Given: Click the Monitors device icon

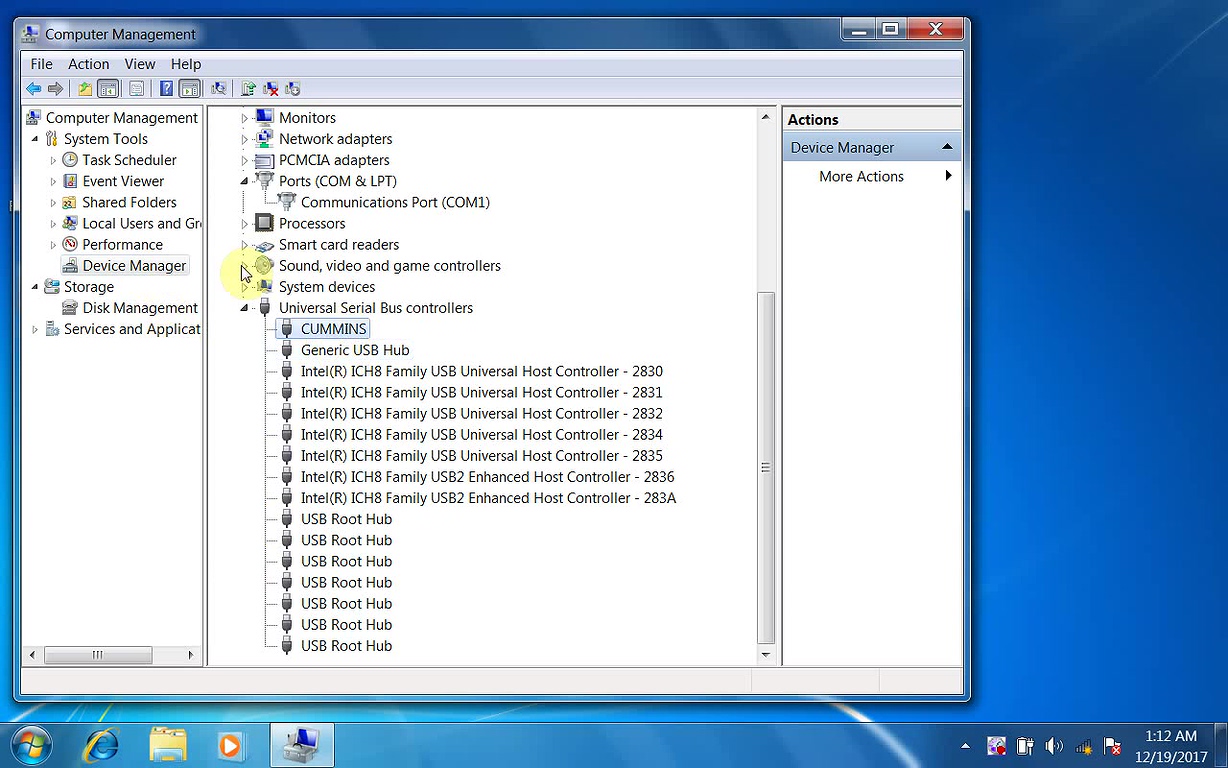Looking at the screenshot, I should tap(264, 118).
